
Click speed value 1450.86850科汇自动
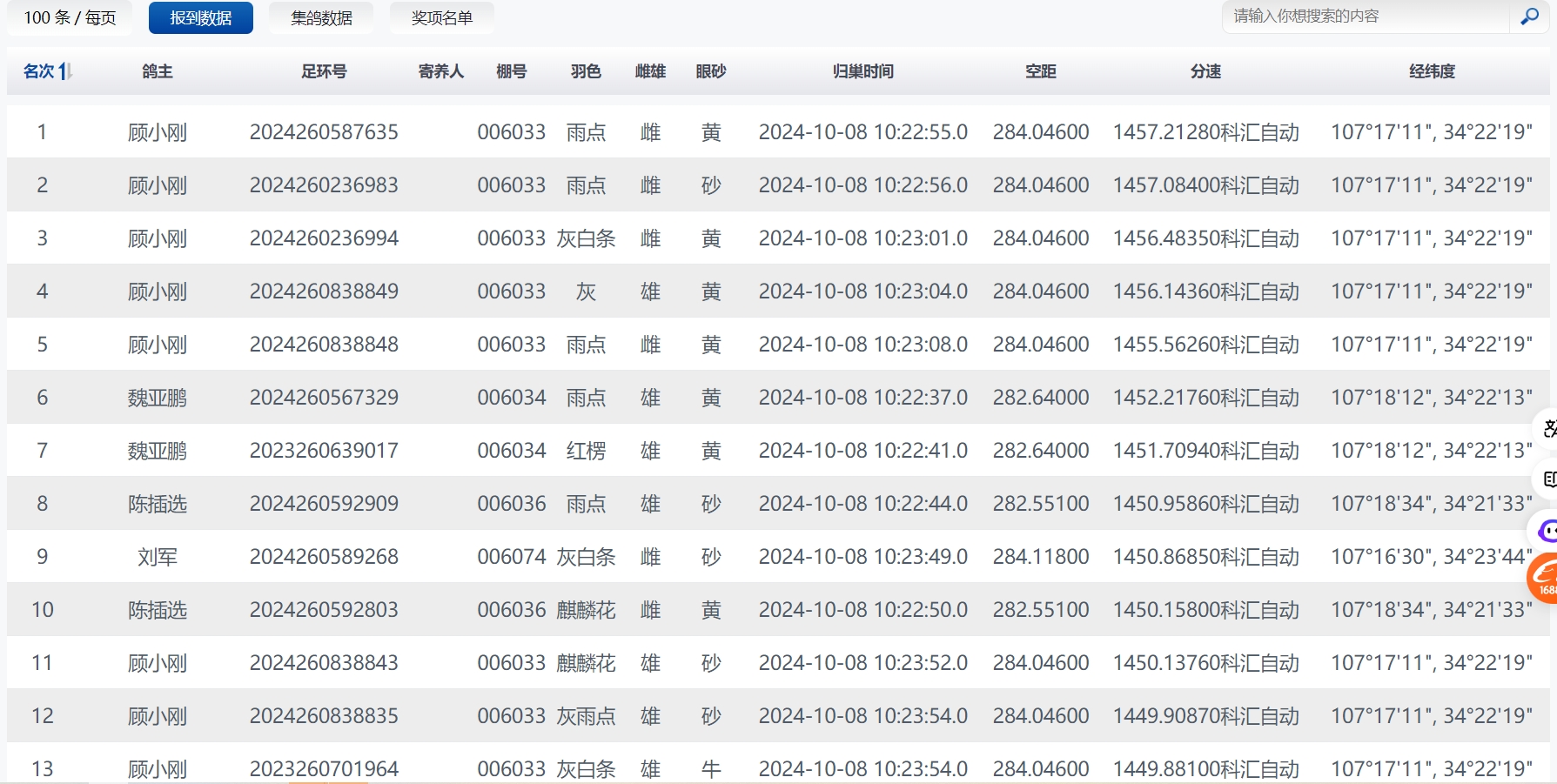[1205, 557]
